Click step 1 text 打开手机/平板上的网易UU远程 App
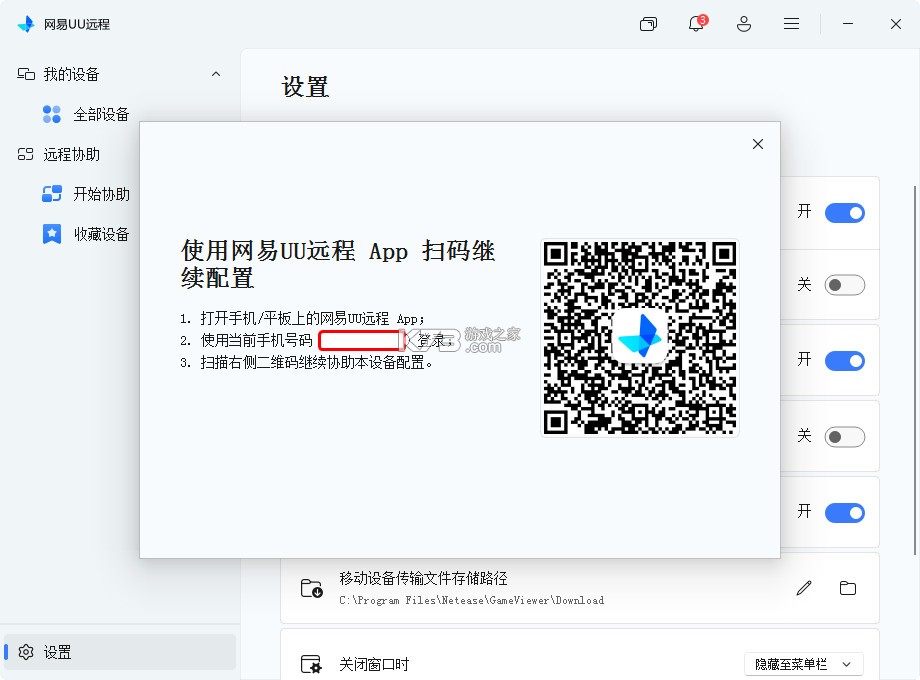 pyautogui.click(x=312, y=319)
